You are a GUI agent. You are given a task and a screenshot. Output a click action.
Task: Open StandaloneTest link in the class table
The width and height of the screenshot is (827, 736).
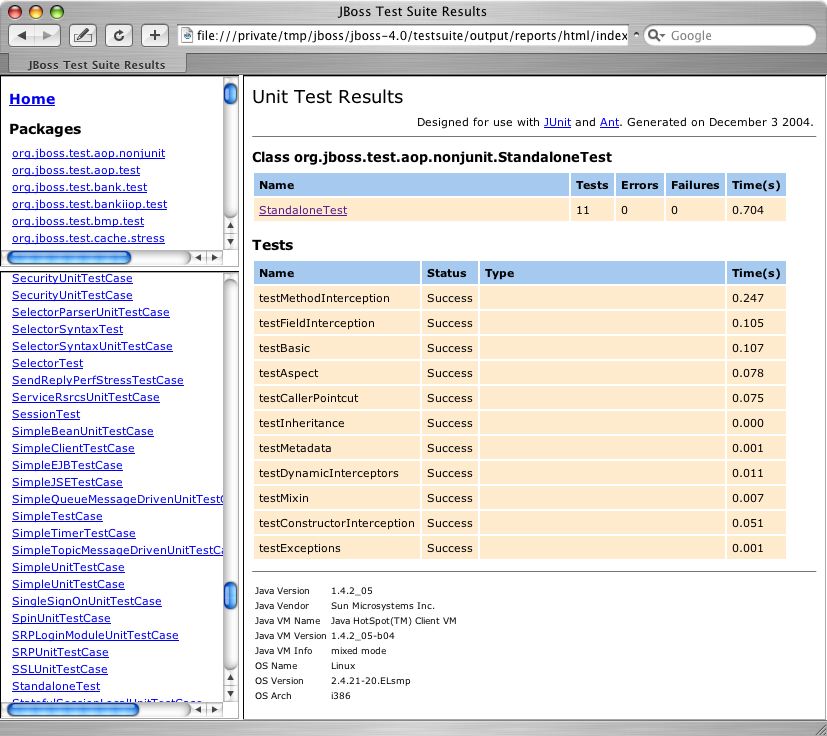coord(303,210)
